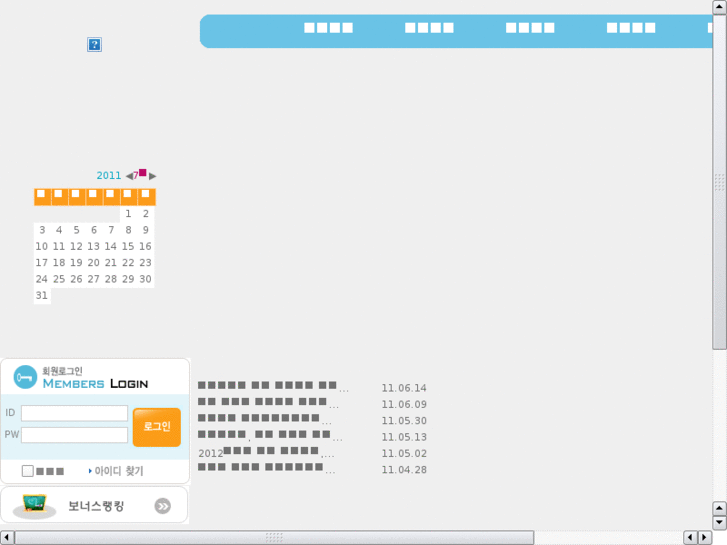Select day 12 in the calendar
727x545 pixels.
point(77,246)
